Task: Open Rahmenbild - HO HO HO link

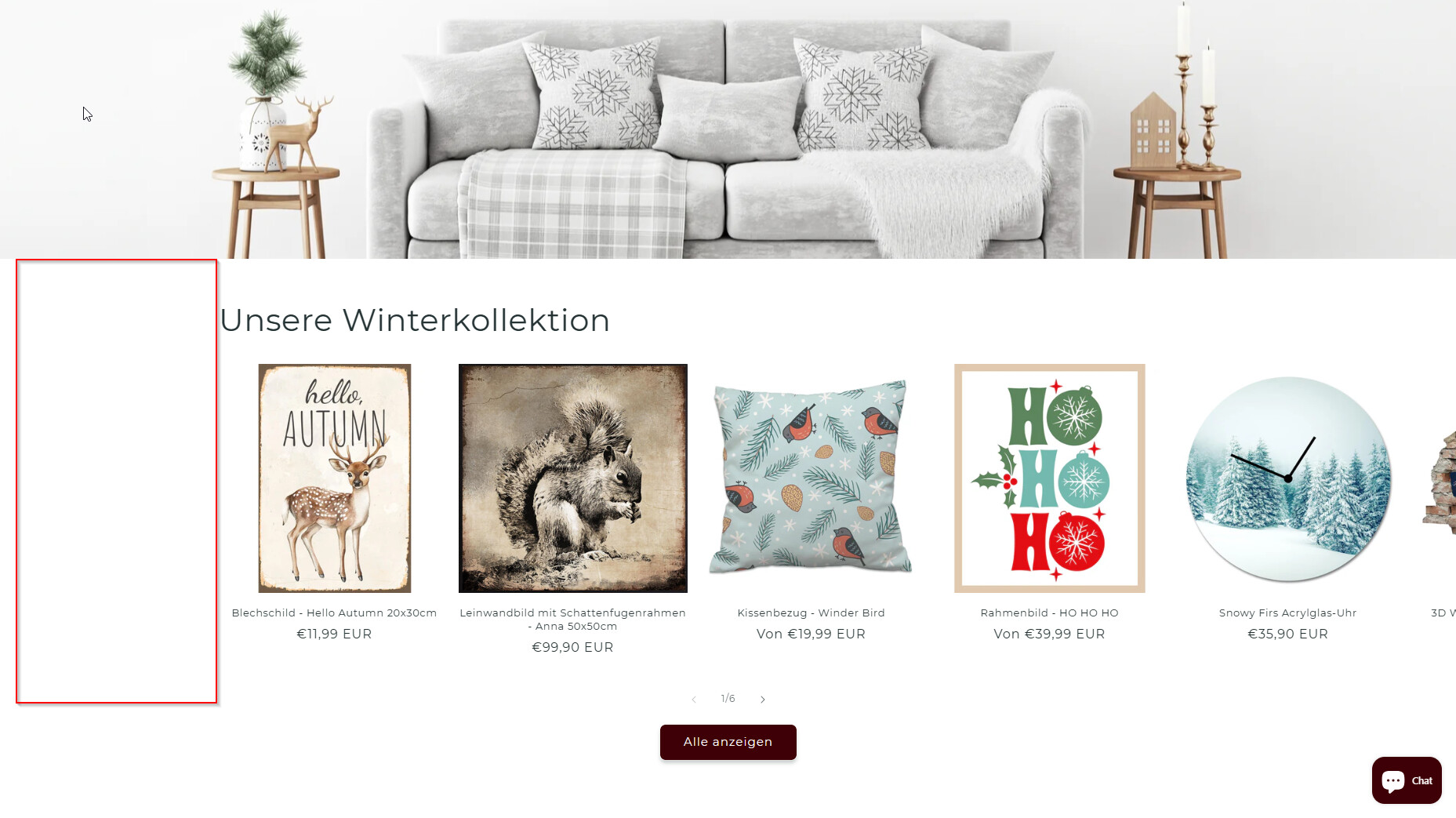Action: 1050,613
